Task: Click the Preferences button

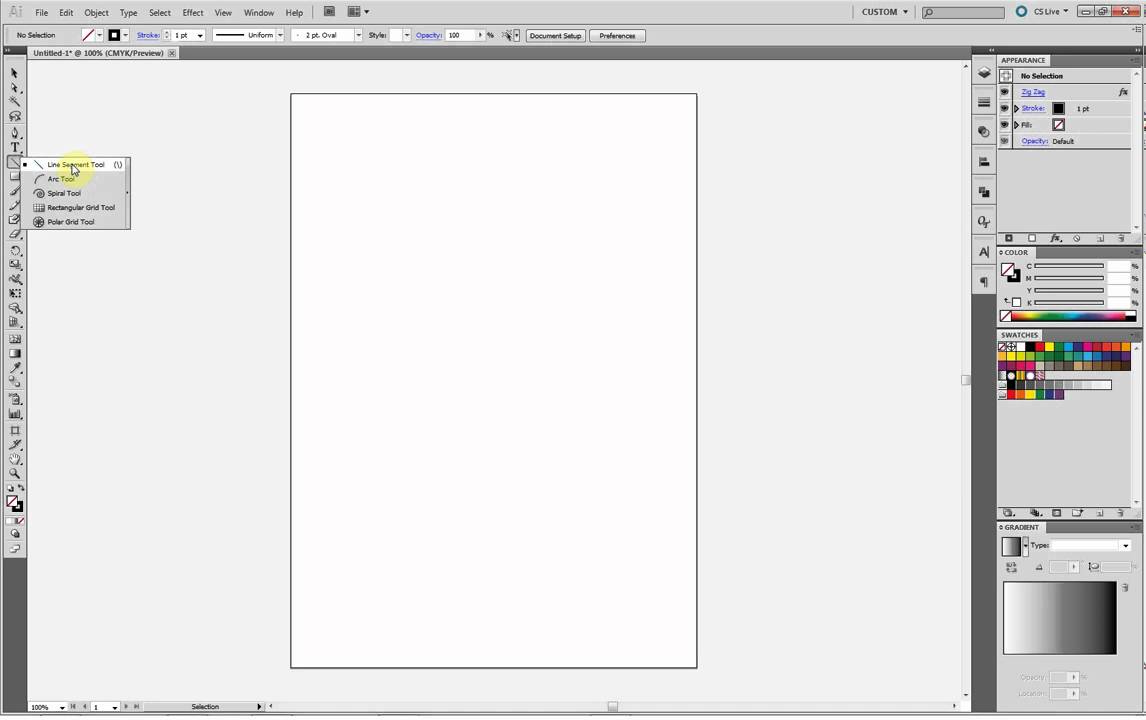Action: (617, 35)
